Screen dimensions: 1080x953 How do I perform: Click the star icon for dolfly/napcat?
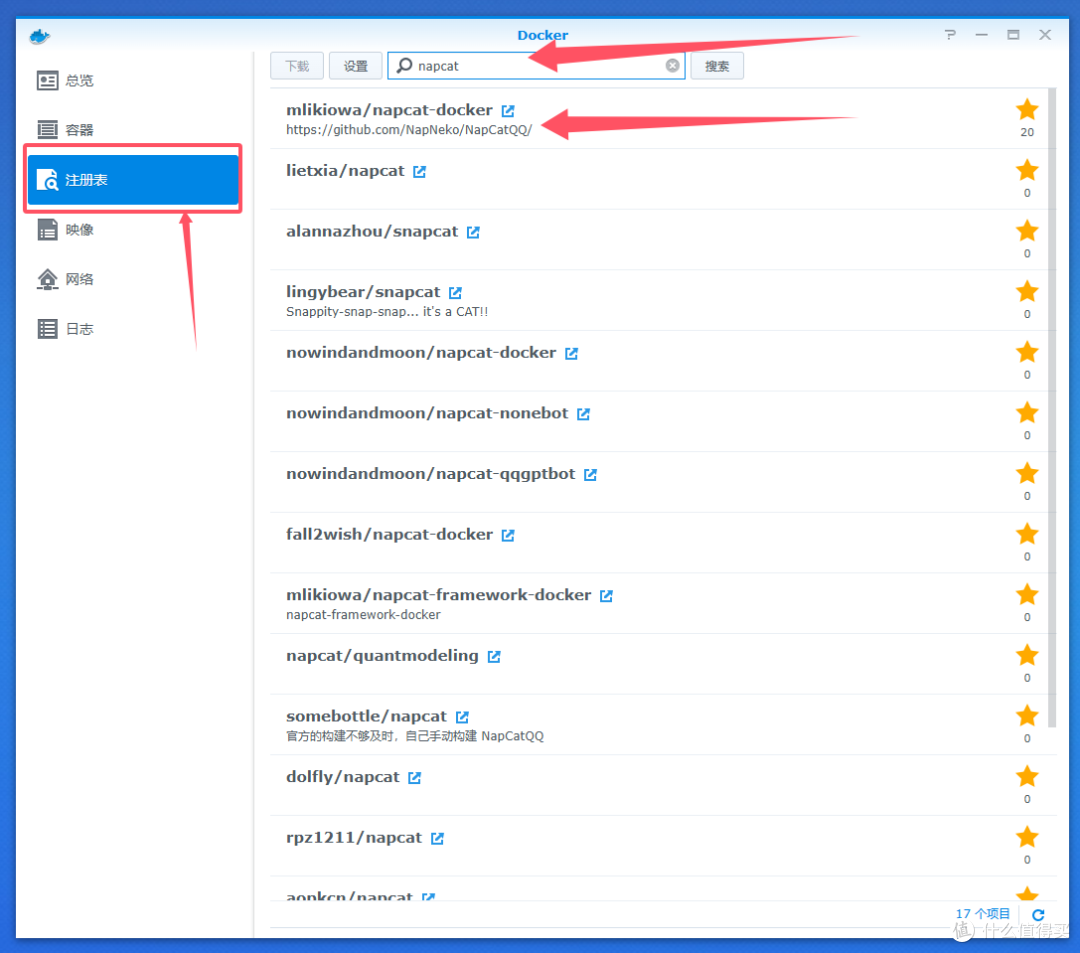point(1027,775)
